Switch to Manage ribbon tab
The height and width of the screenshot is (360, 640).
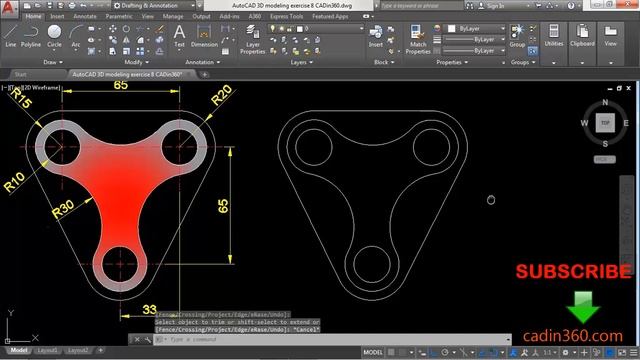[x=173, y=16]
